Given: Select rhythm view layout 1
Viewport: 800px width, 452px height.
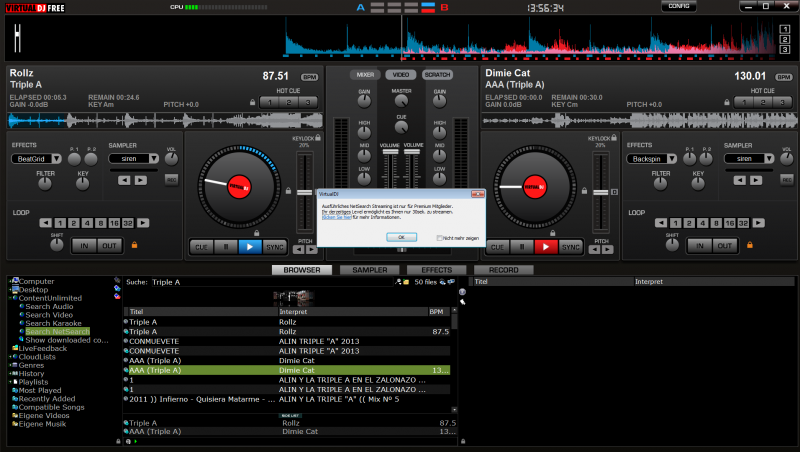Looking at the screenshot, I should tap(785, 29).
